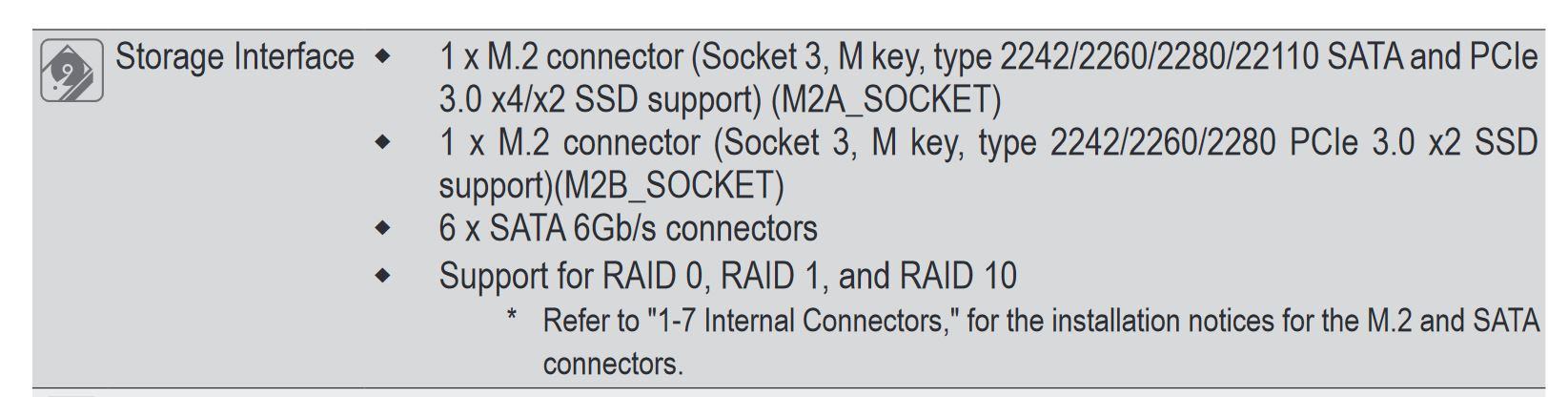
Task: Click the "2242/2260/2280/22110" type text
Action: coord(1159,57)
